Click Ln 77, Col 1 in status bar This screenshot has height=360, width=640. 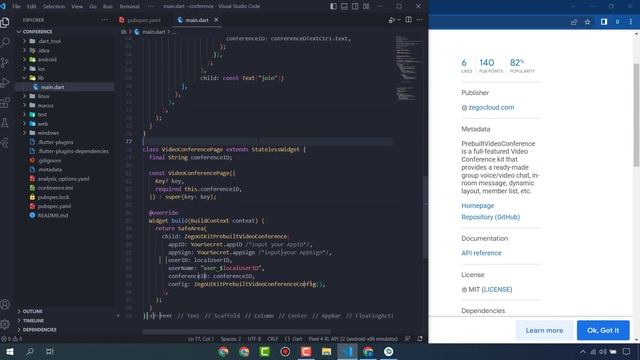[201, 339]
